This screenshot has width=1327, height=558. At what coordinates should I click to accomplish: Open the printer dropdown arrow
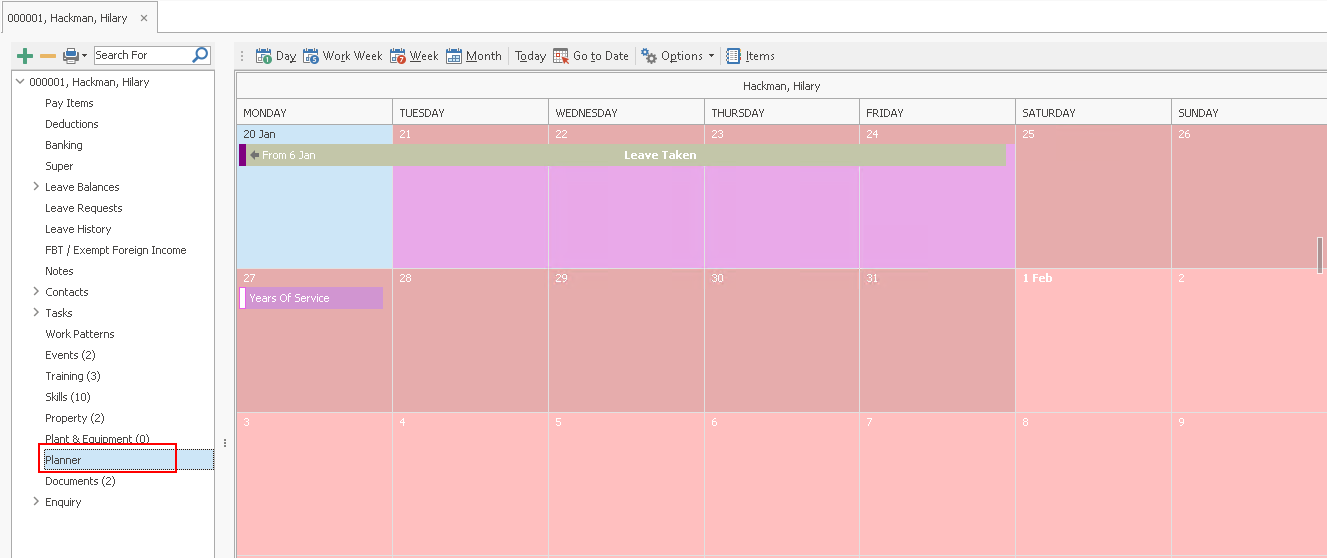click(85, 56)
